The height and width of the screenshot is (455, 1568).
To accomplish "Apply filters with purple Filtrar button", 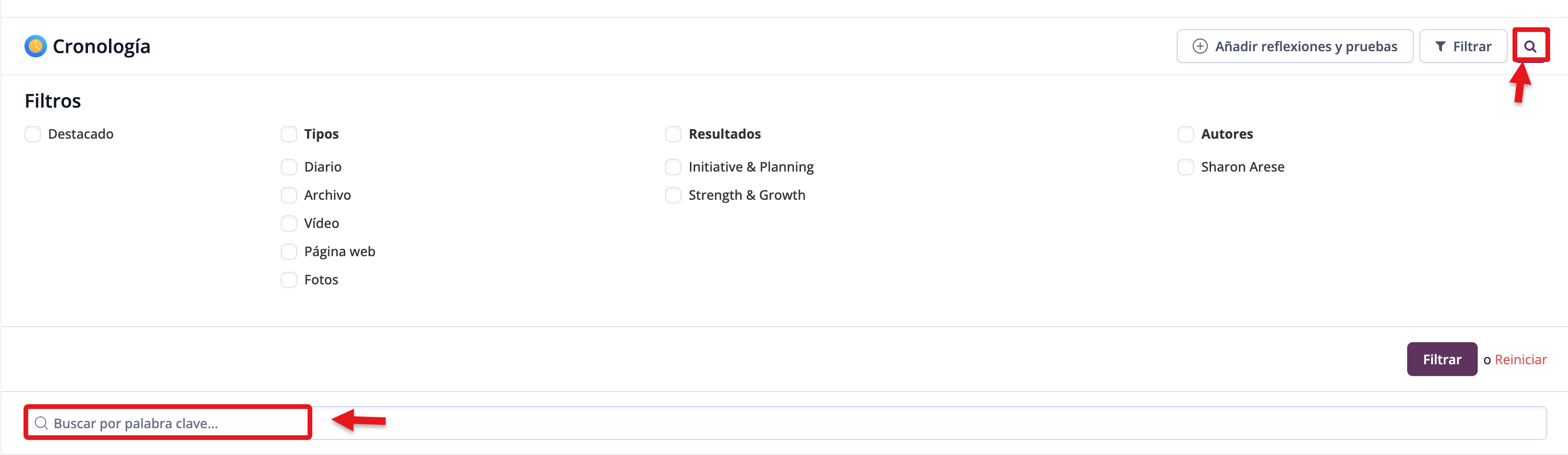I will click(x=1441, y=359).
